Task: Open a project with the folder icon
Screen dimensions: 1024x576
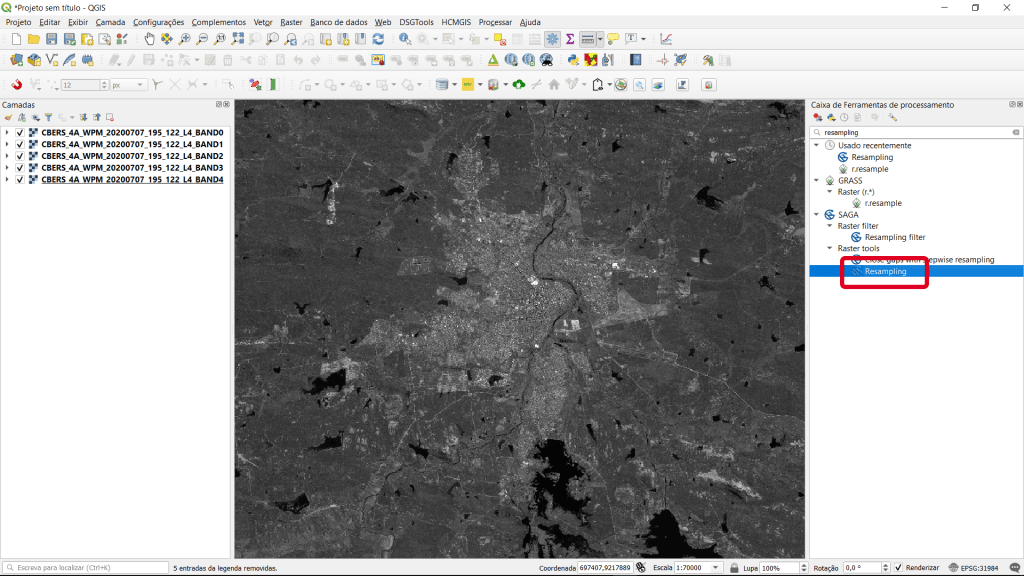Action: (x=34, y=39)
